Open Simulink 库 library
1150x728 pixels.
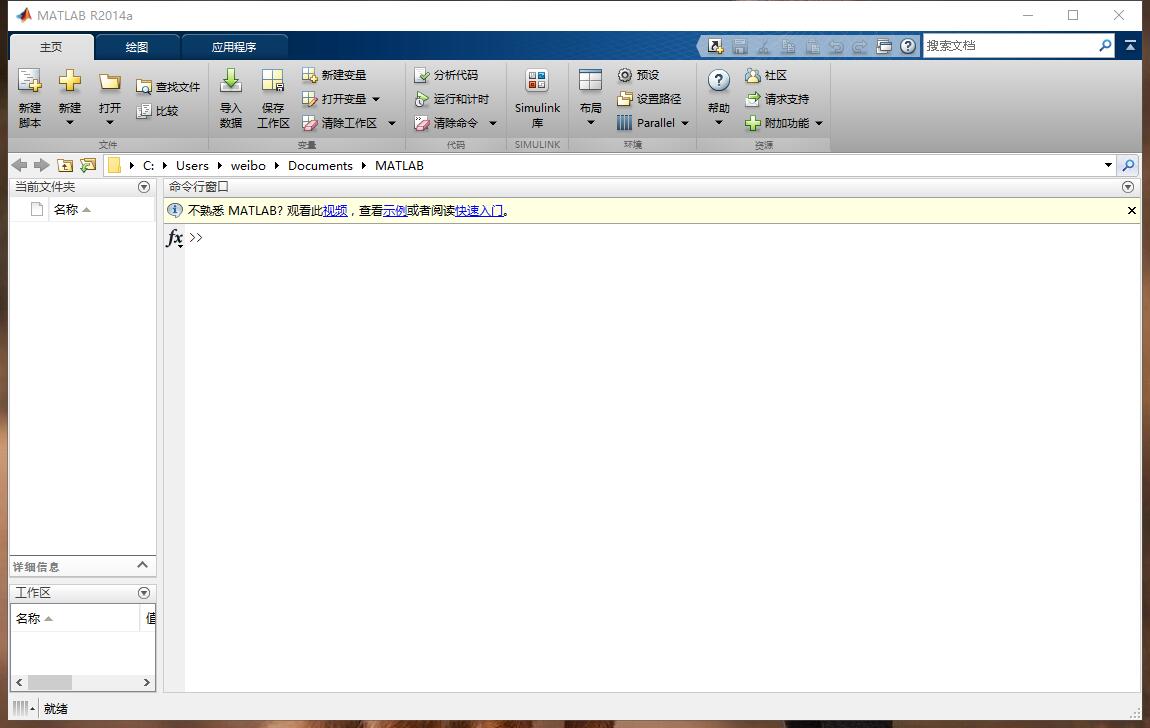pos(537,98)
